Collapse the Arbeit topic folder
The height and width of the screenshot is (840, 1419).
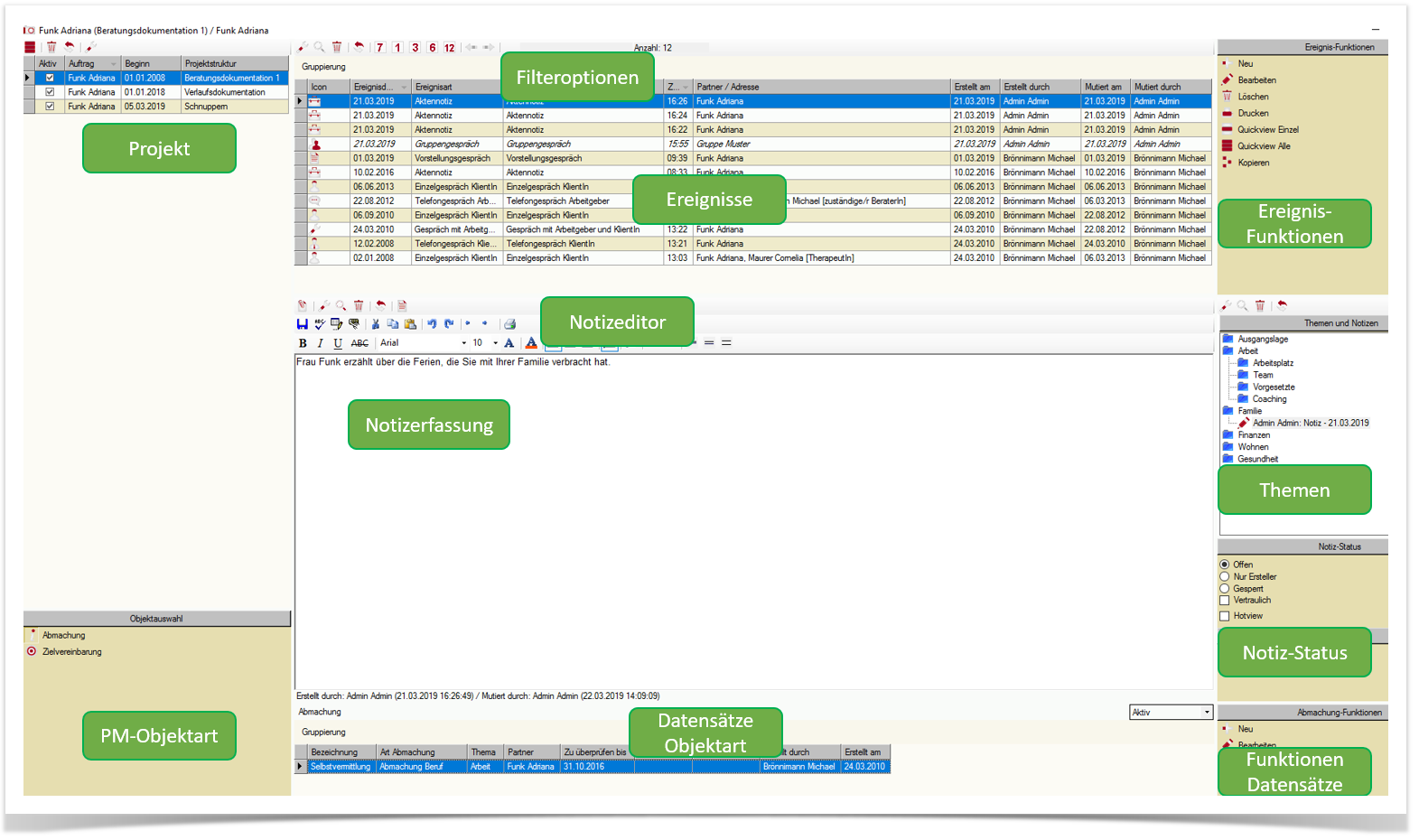click(x=1228, y=351)
